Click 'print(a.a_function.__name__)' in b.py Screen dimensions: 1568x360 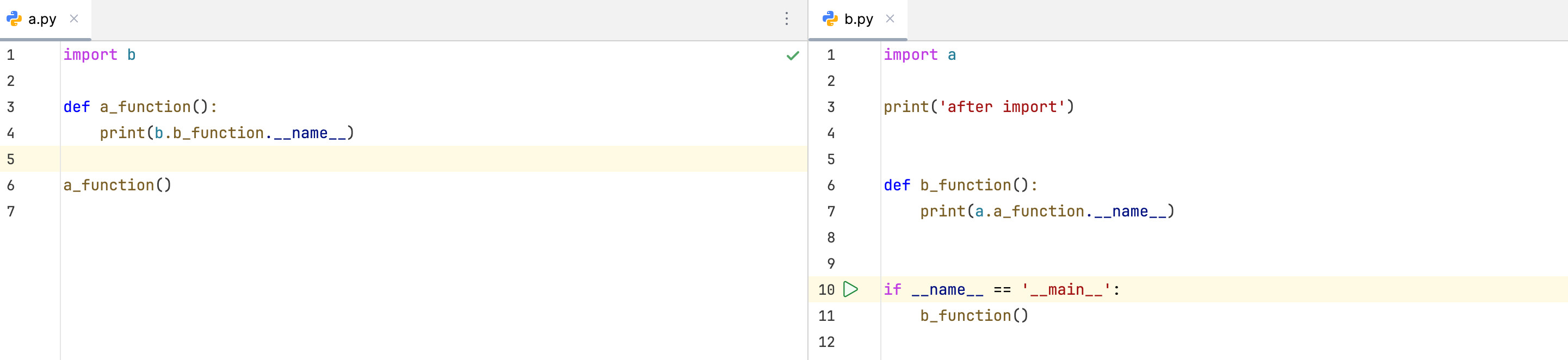[1047, 212]
